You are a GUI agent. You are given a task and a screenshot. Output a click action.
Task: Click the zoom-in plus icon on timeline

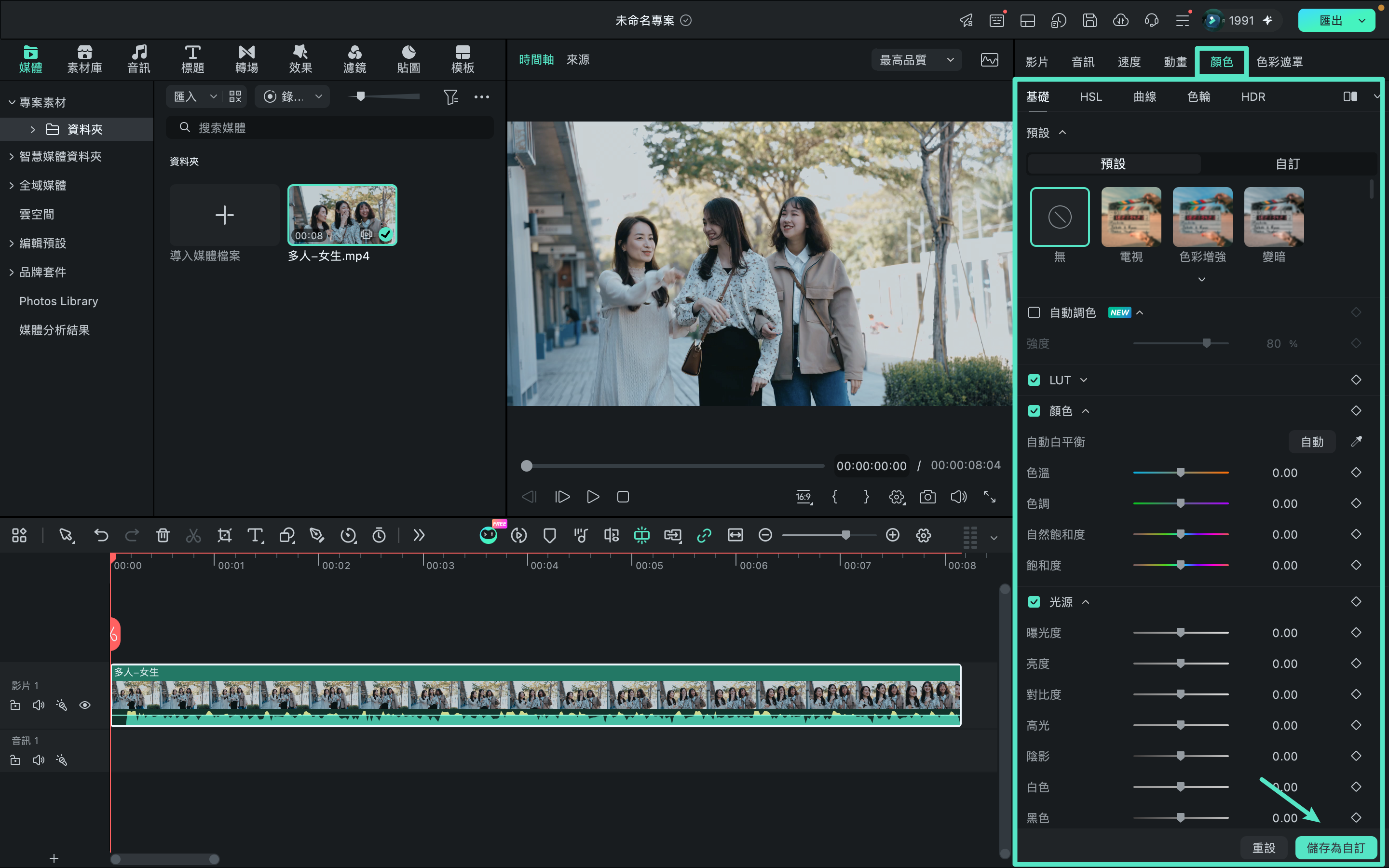click(893, 535)
